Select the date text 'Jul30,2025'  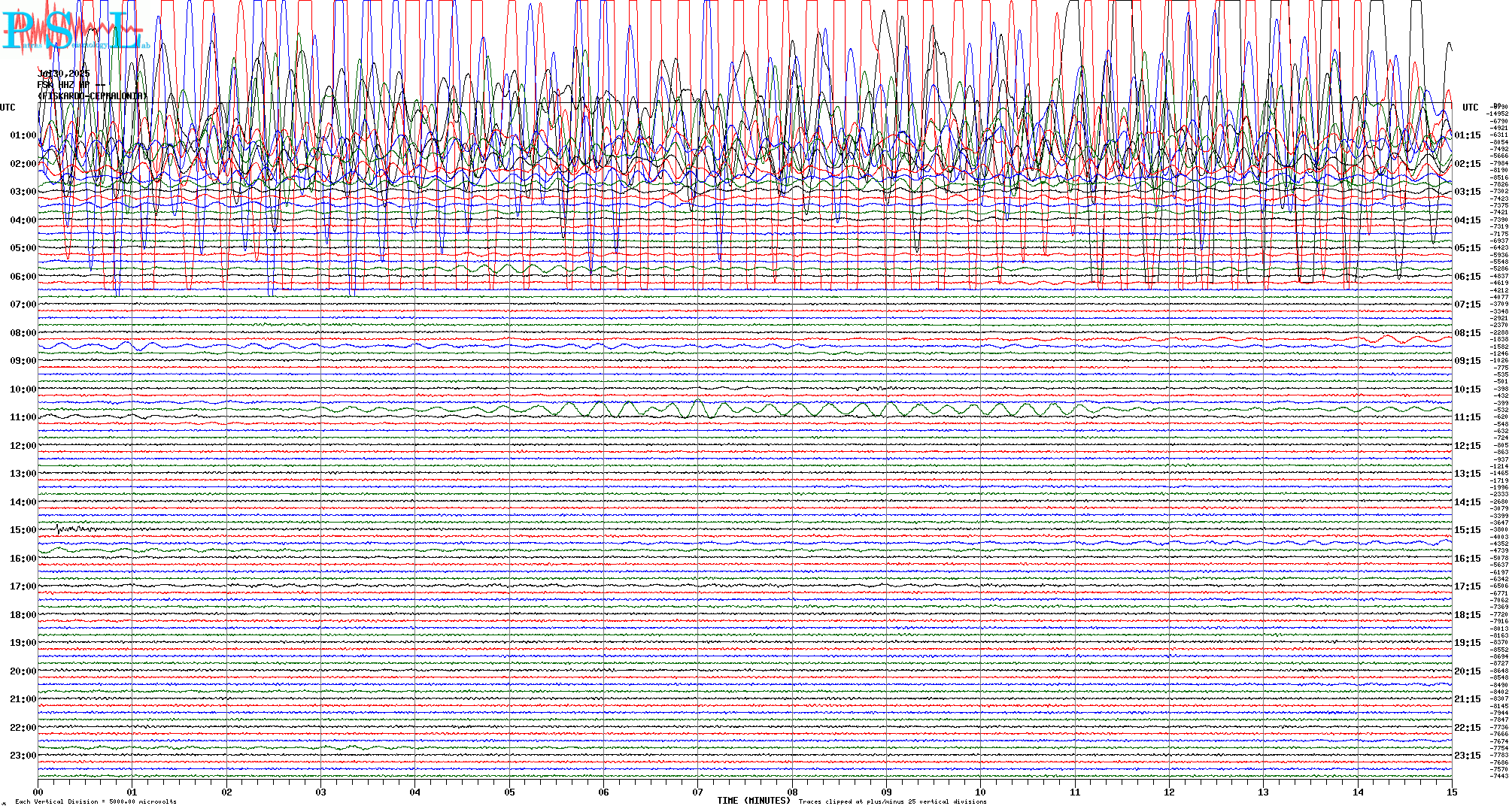(x=64, y=74)
